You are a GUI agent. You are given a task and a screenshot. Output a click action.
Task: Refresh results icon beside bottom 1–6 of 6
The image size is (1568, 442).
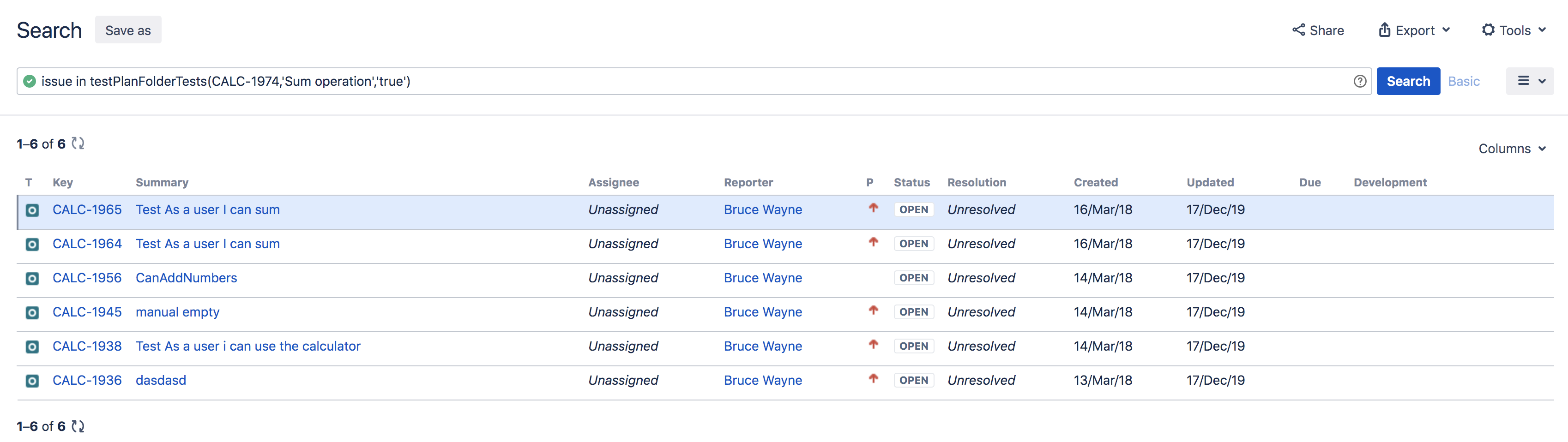78,426
